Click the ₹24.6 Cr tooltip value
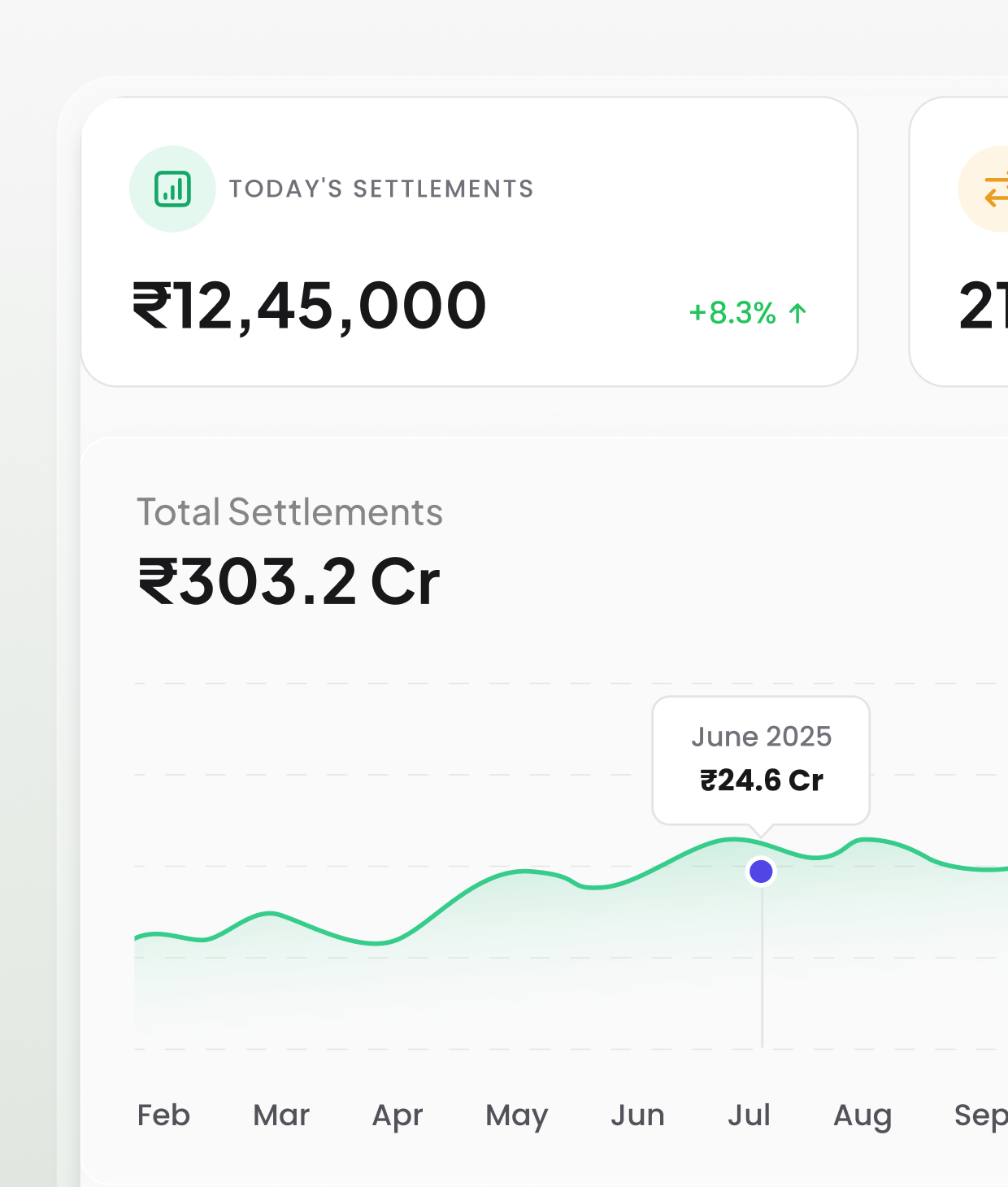Image resolution: width=1008 pixels, height=1187 pixels. pyautogui.click(x=762, y=780)
